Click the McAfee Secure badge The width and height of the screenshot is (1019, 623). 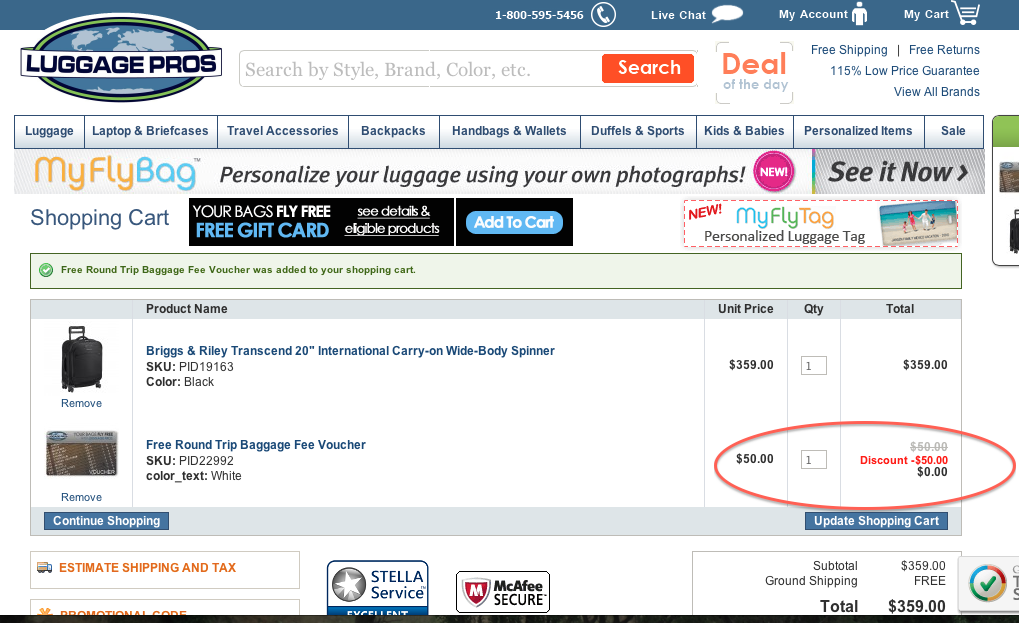click(503, 592)
